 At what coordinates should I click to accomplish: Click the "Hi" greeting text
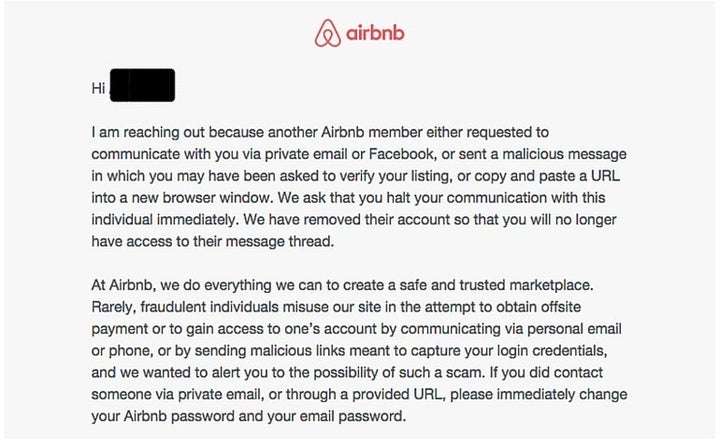click(x=97, y=88)
